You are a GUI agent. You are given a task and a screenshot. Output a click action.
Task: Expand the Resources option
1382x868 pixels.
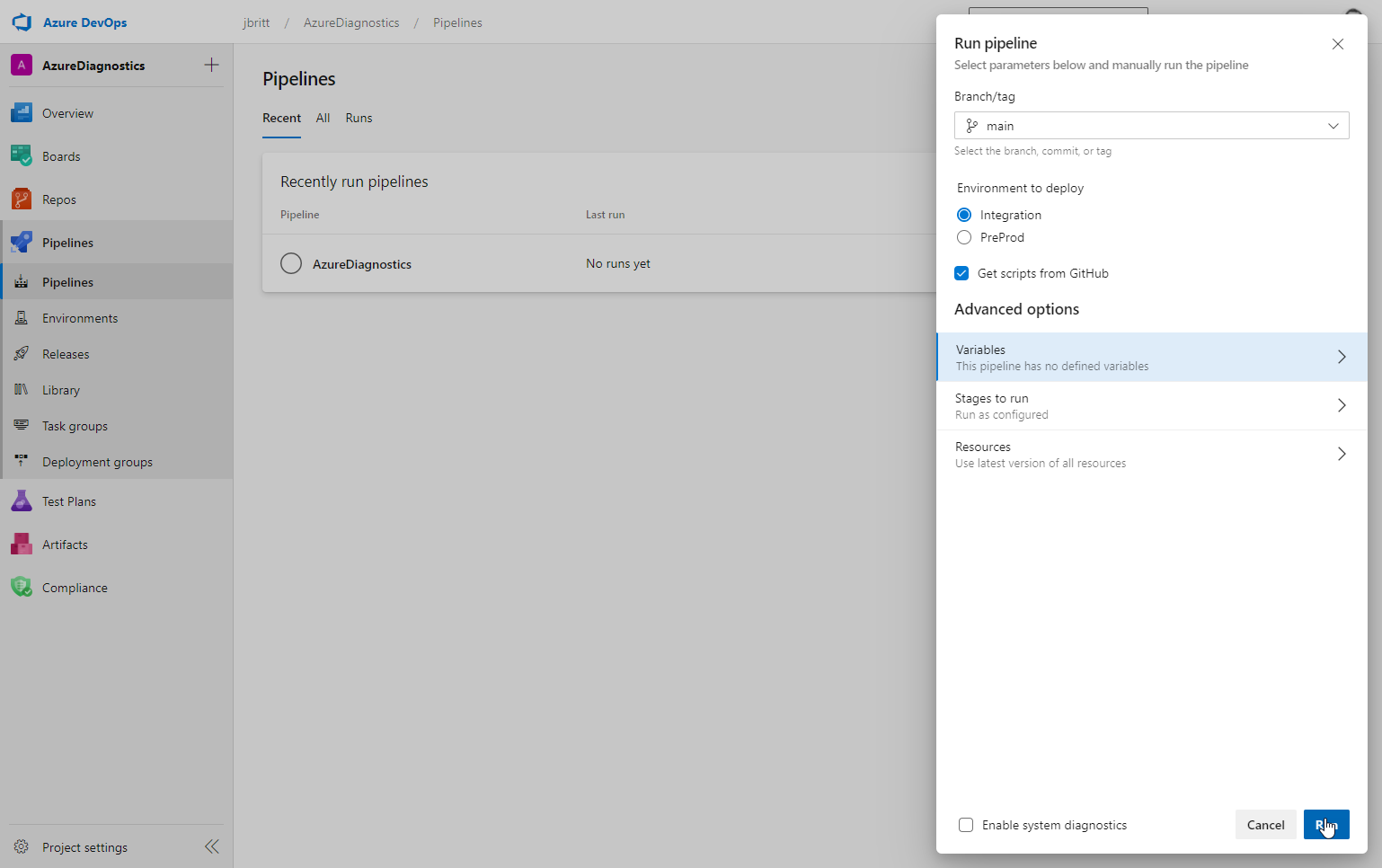(x=1152, y=455)
